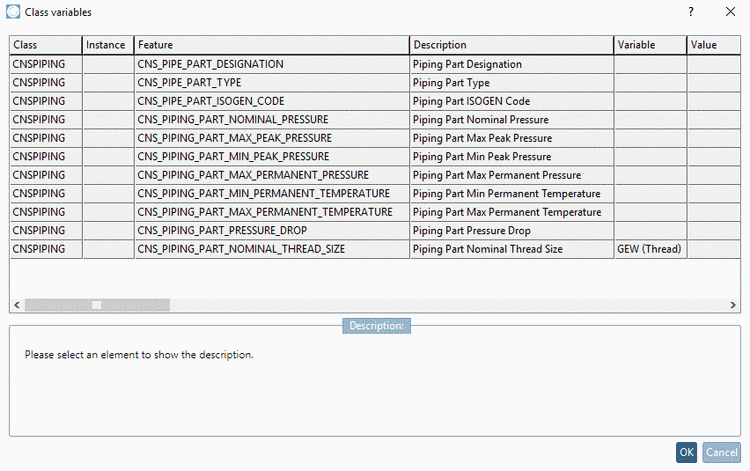Click the GEW (Thread) variable cell
The height and width of the screenshot is (471, 750).
[650, 249]
